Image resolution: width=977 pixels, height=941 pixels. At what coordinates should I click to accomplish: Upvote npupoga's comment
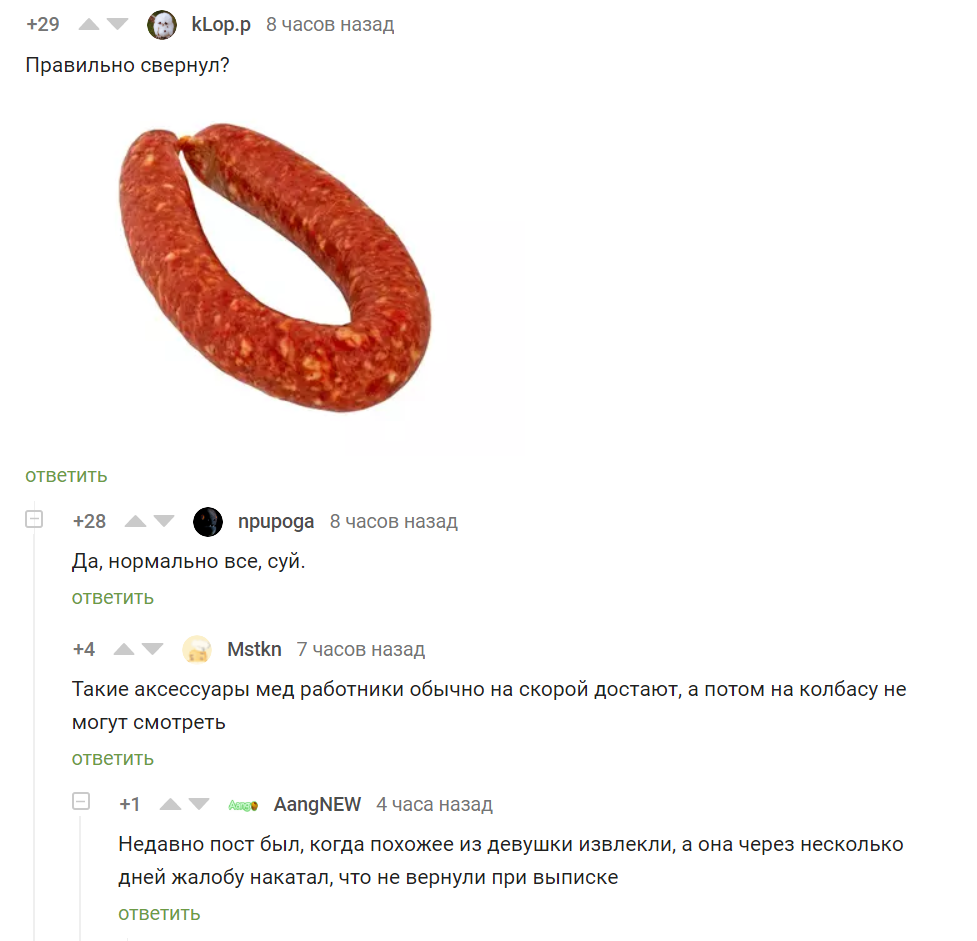(135, 522)
